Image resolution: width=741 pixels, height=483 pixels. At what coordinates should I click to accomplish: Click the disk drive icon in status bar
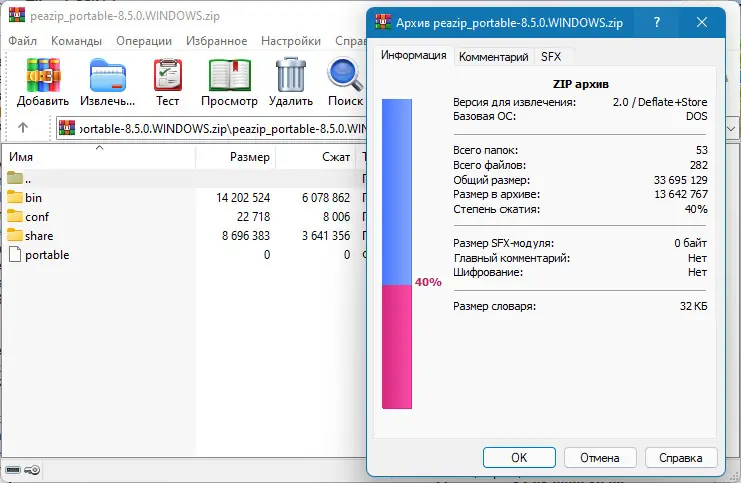click(x=13, y=470)
